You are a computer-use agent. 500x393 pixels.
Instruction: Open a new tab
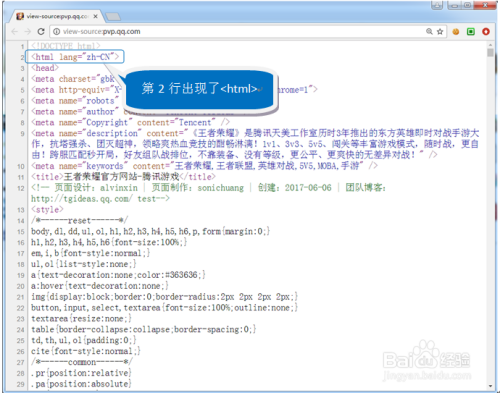(x=113, y=16)
